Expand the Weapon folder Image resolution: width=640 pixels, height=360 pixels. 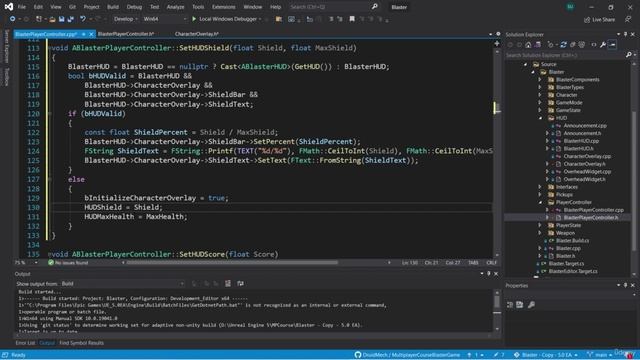click(x=540, y=233)
